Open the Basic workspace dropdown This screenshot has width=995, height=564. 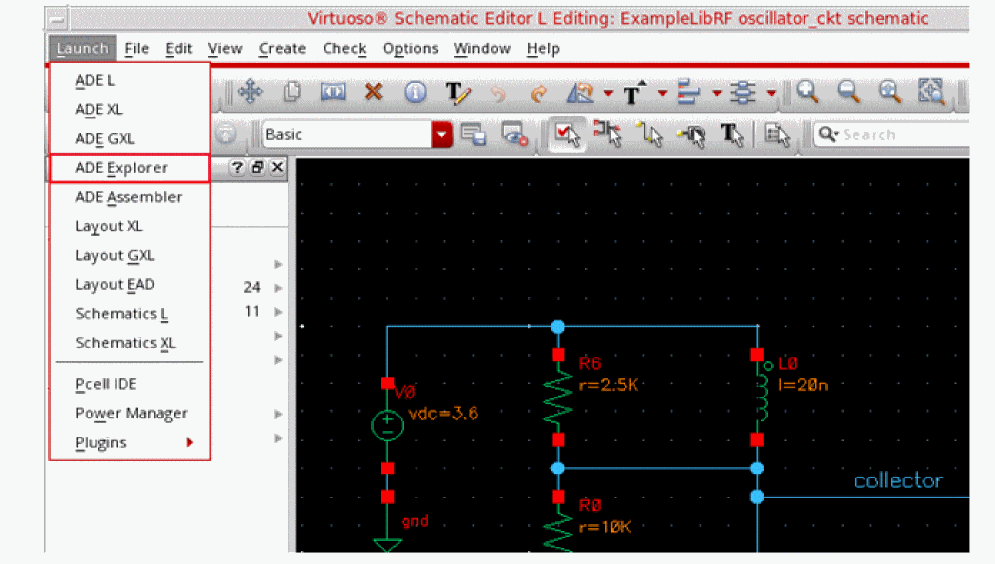pyautogui.click(x=441, y=134)
